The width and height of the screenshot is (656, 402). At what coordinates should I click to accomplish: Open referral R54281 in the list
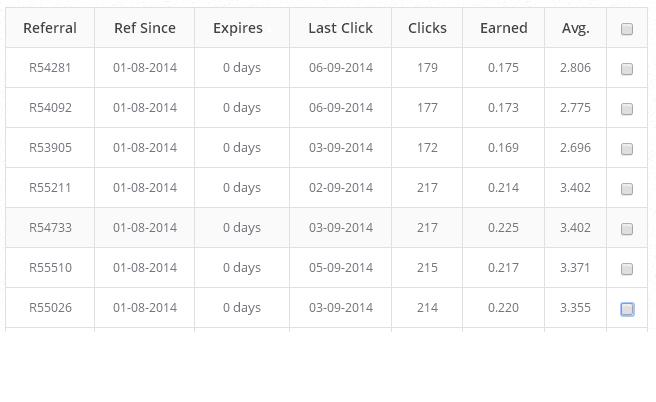50,68
